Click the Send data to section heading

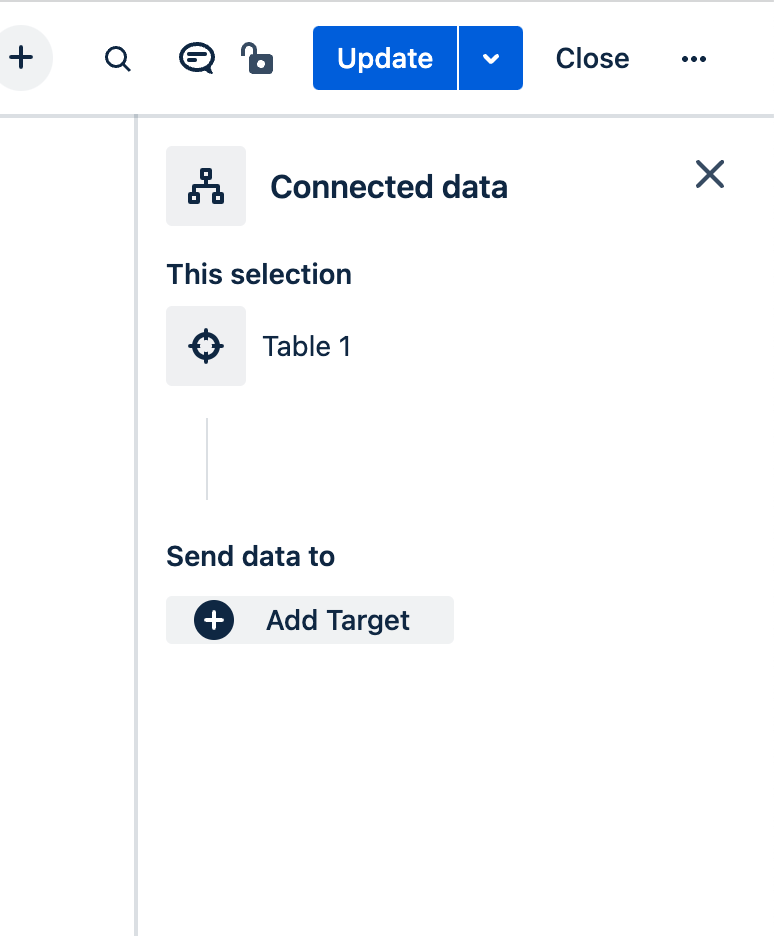(250, 556)
